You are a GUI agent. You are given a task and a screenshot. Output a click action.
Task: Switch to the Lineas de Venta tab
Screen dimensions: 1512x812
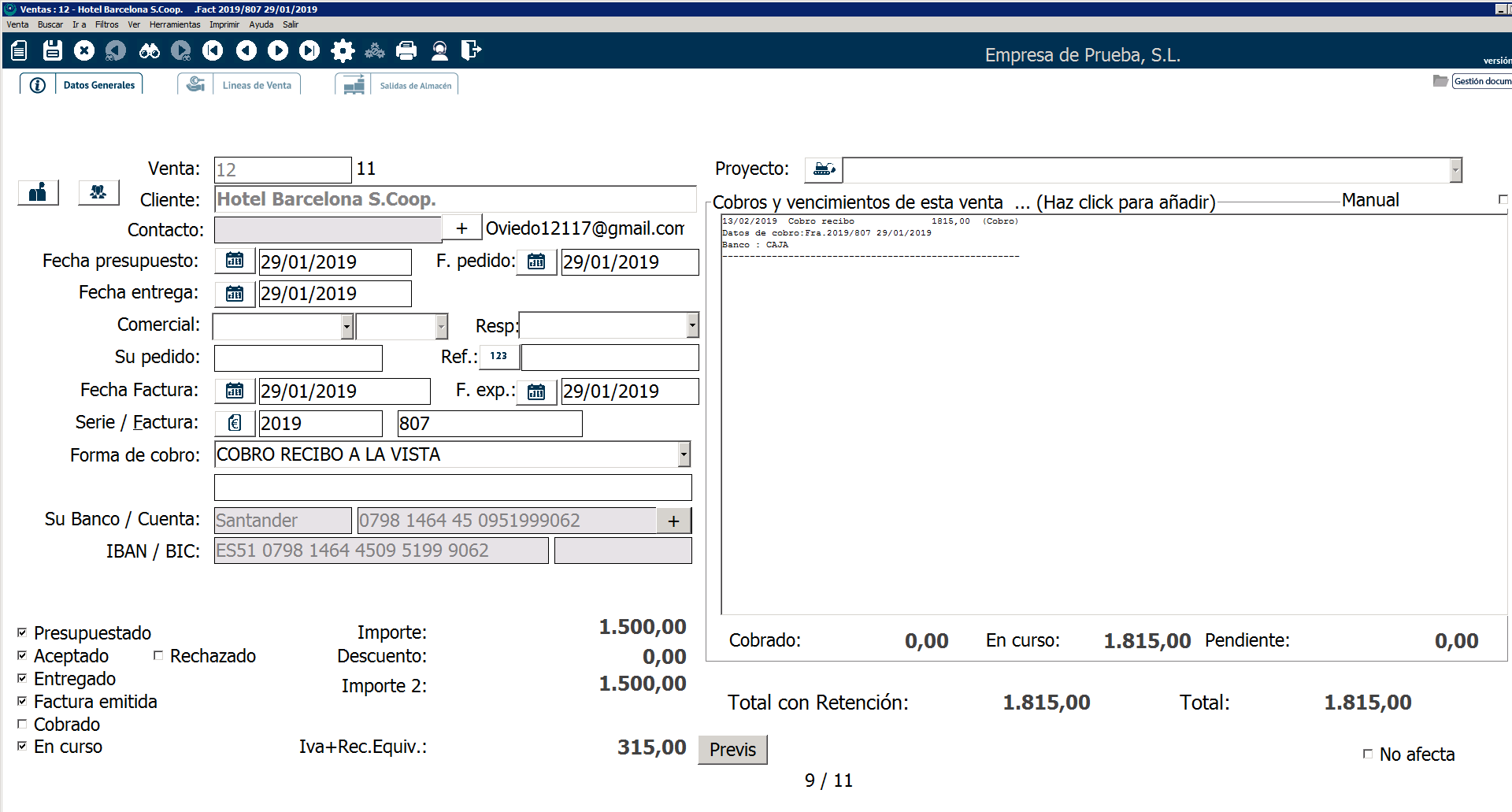click(x=256, y=85)
